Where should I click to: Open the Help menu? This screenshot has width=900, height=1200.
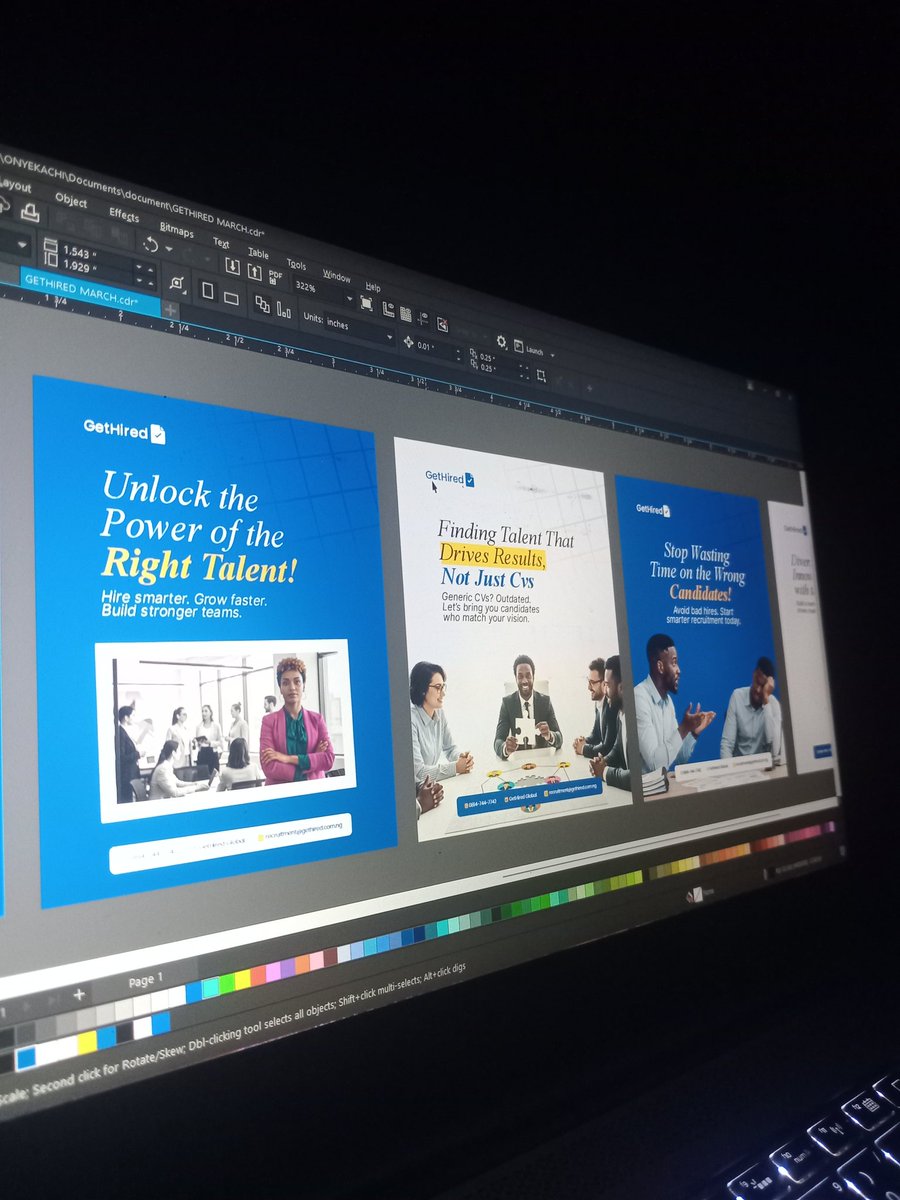click(x=373, y=287)
